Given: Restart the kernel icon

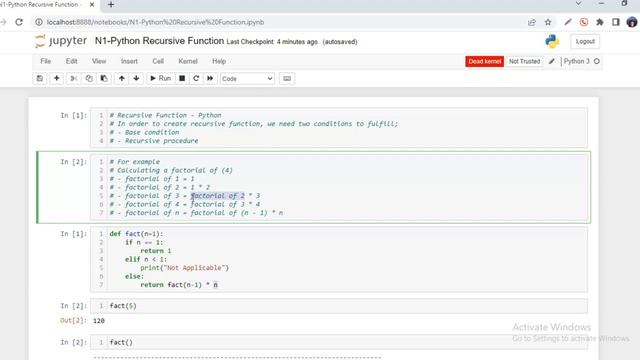Looking at the screenshot, I should (x=196, y=78).
